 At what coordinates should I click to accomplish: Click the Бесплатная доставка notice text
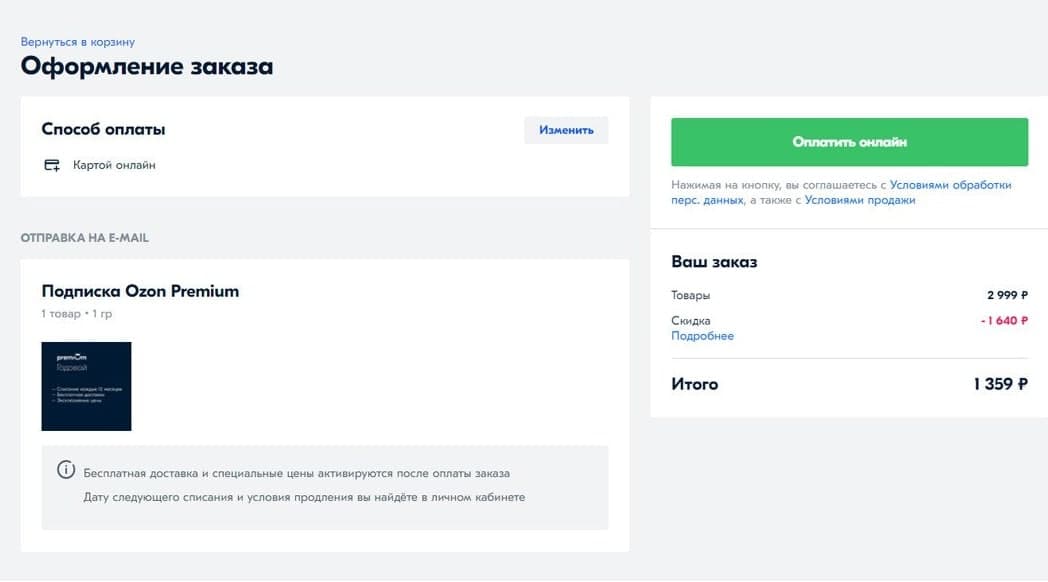pos(297,473)
